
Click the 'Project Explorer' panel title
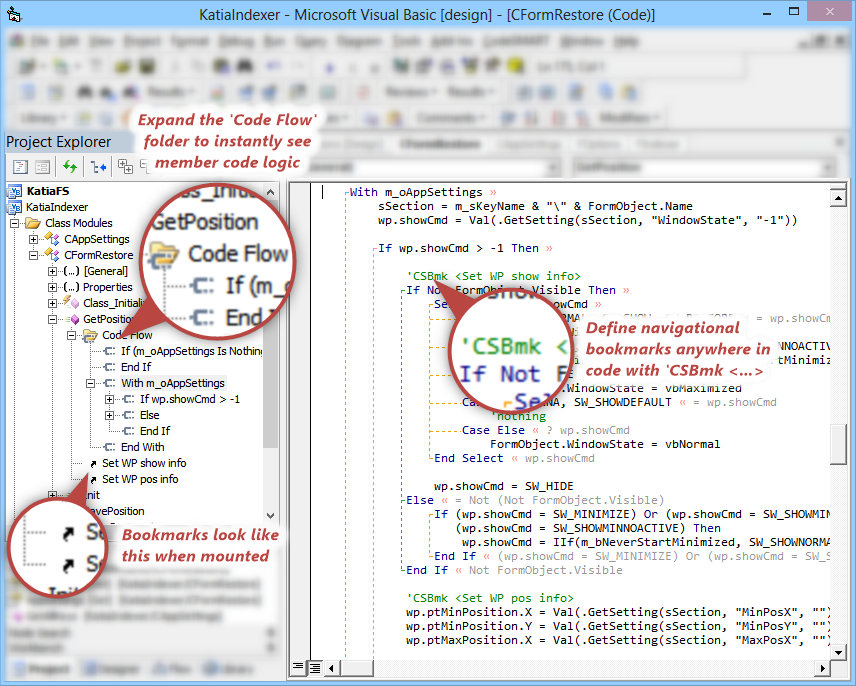pyautogui.click(x=58, y=142)
